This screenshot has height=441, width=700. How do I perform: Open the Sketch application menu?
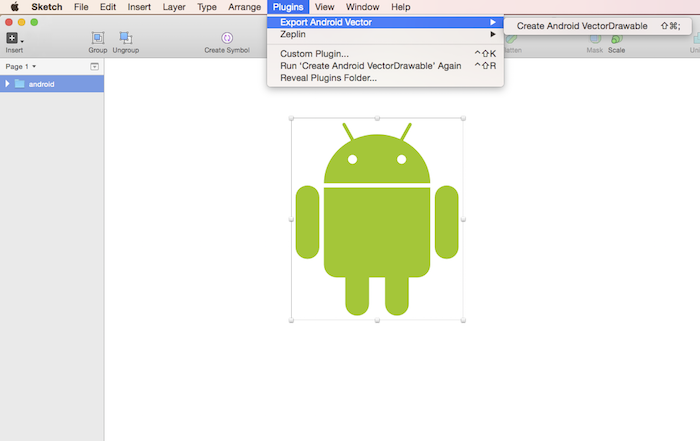46,7
